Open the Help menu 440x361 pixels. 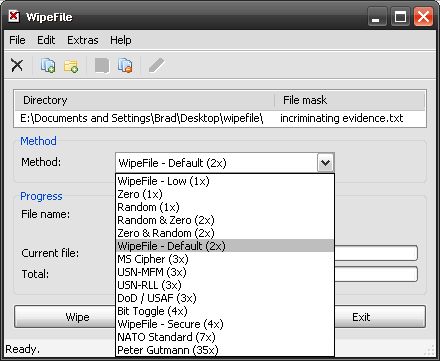pyautogui.click(x=121, y=40)
